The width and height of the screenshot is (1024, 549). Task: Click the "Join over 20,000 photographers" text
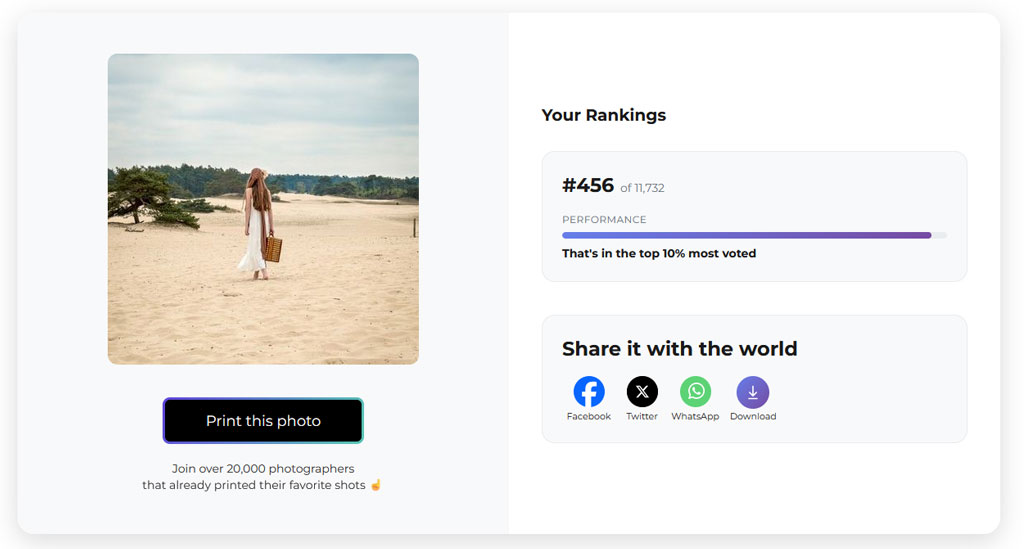(263, 469)
